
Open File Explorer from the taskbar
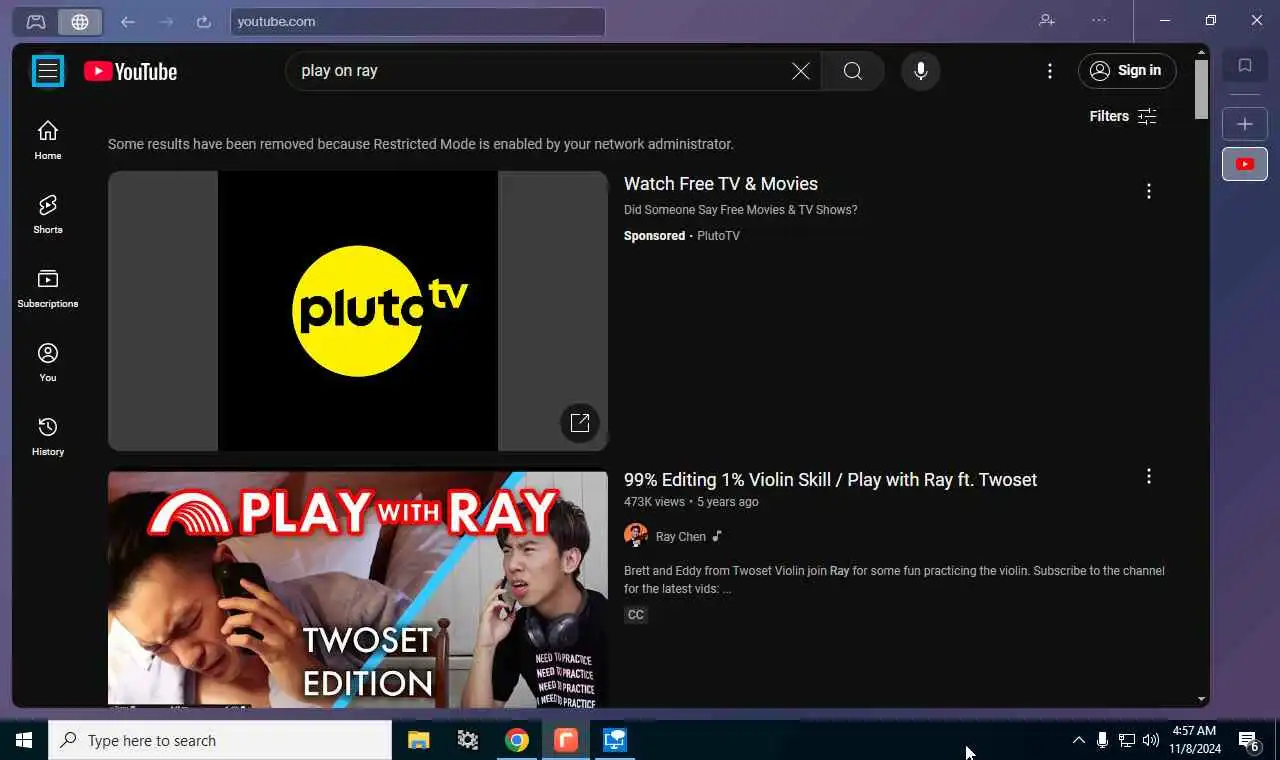[x=418, y=740]
